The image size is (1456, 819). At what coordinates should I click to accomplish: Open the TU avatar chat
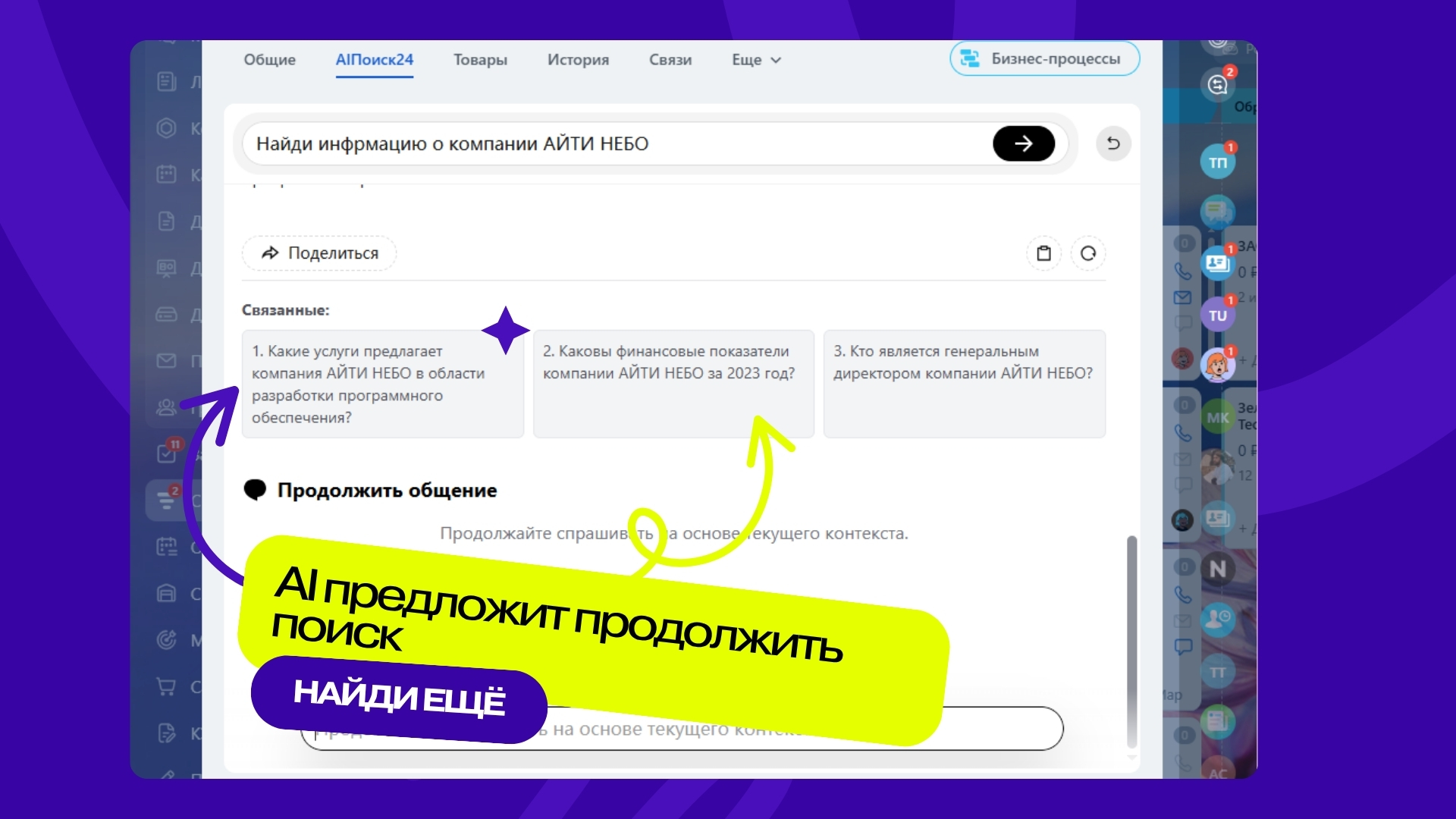[x=1218, y=315]
